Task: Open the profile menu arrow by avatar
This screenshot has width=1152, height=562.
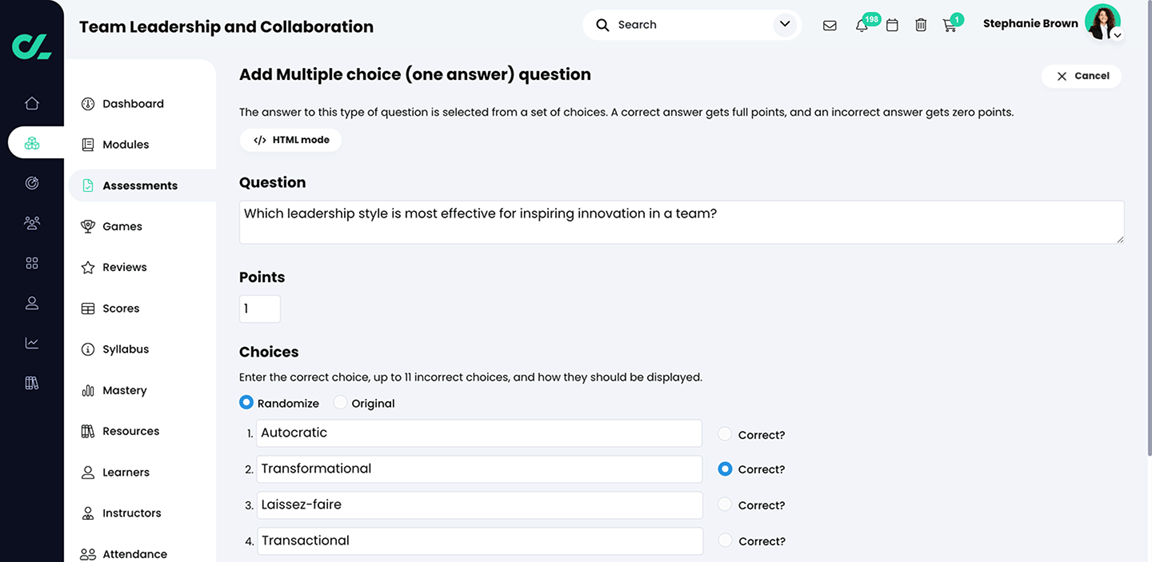Action: [x=1117, y=35]
